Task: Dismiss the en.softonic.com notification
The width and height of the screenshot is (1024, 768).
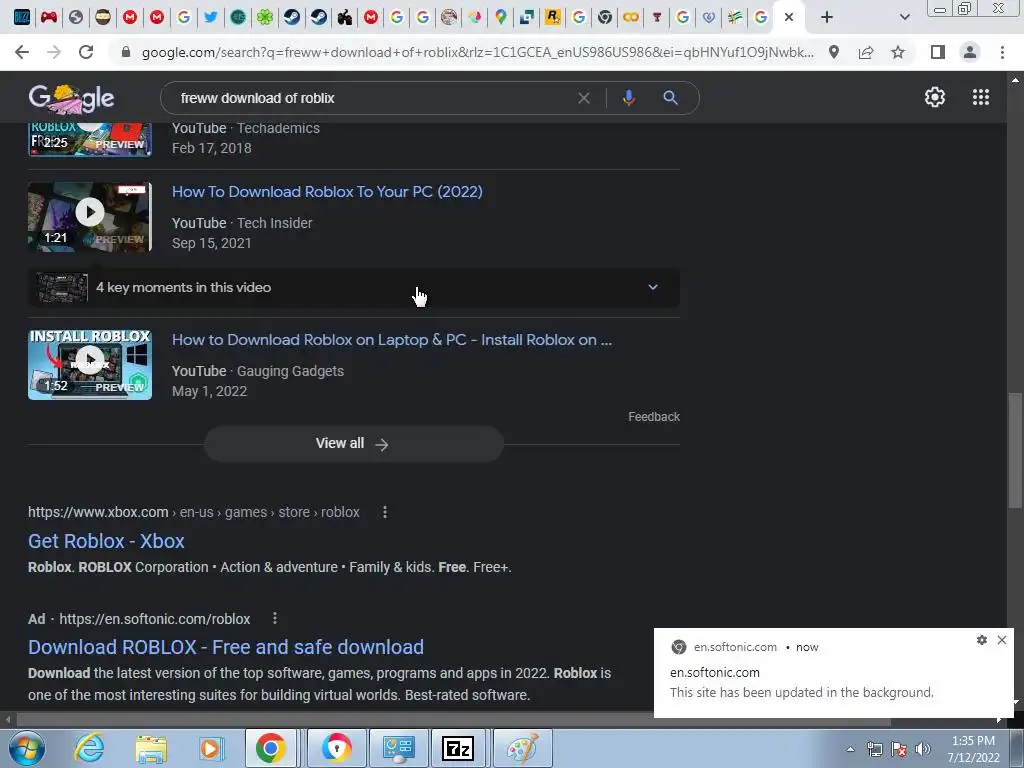Action: [x=1002, y=640]
